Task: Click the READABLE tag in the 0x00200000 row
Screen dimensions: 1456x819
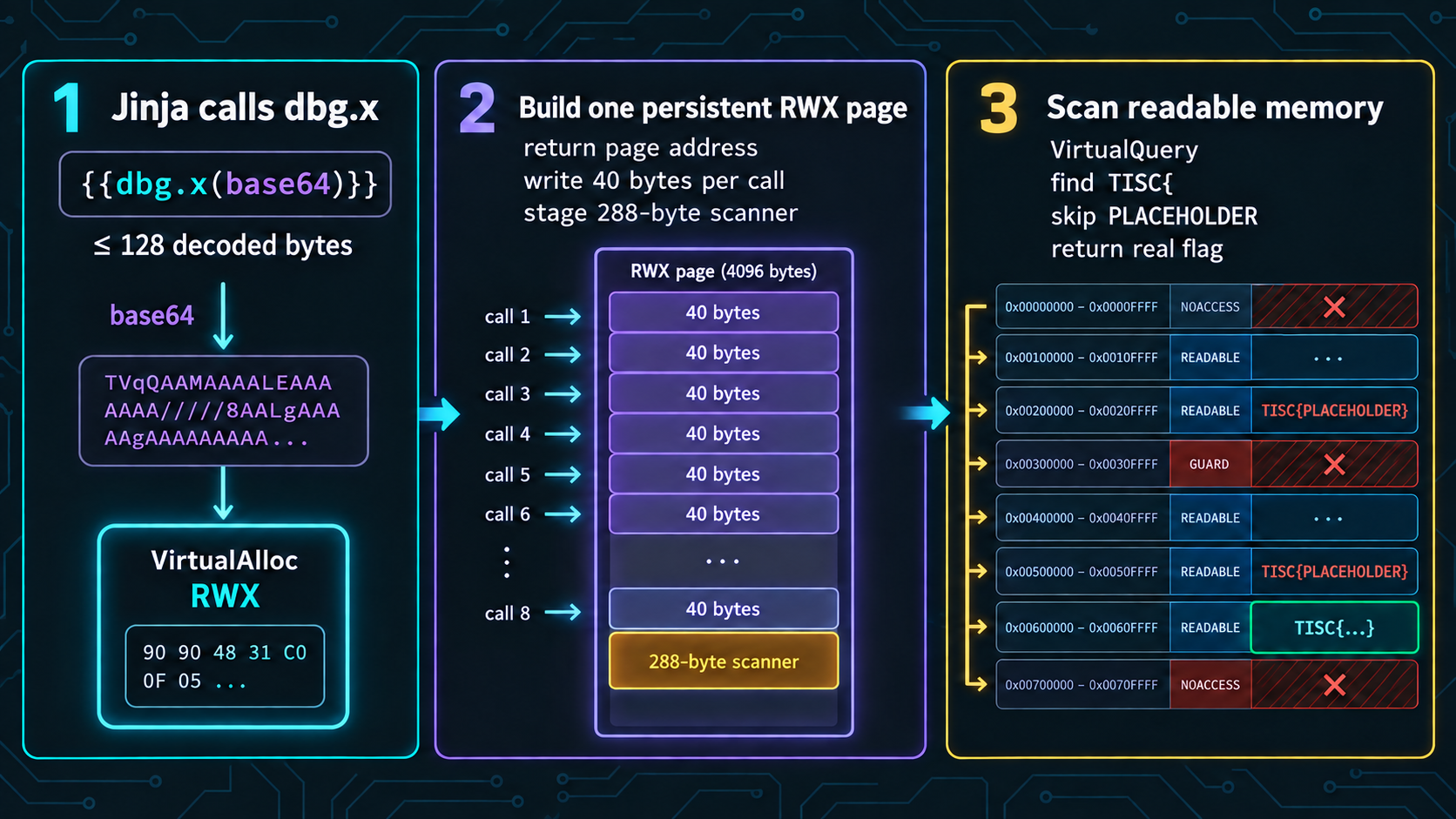Action: (x=1210, y=411)
